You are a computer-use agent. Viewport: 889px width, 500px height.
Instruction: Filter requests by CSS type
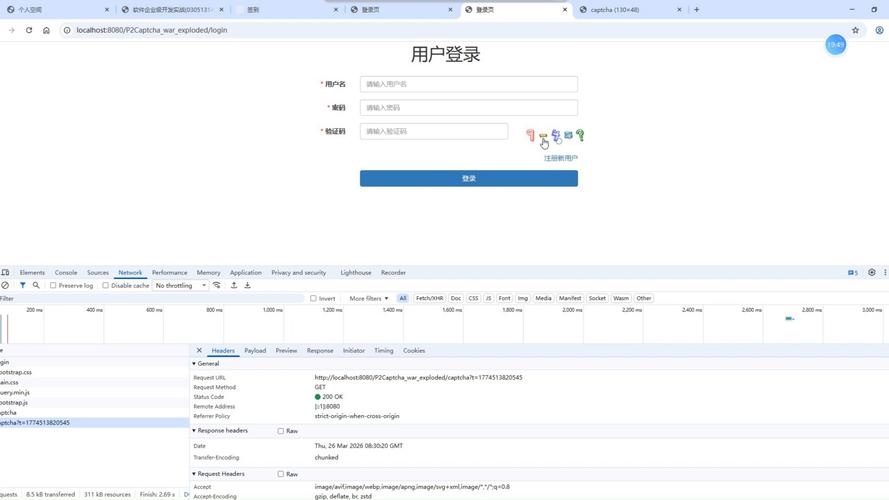(473, 298)
